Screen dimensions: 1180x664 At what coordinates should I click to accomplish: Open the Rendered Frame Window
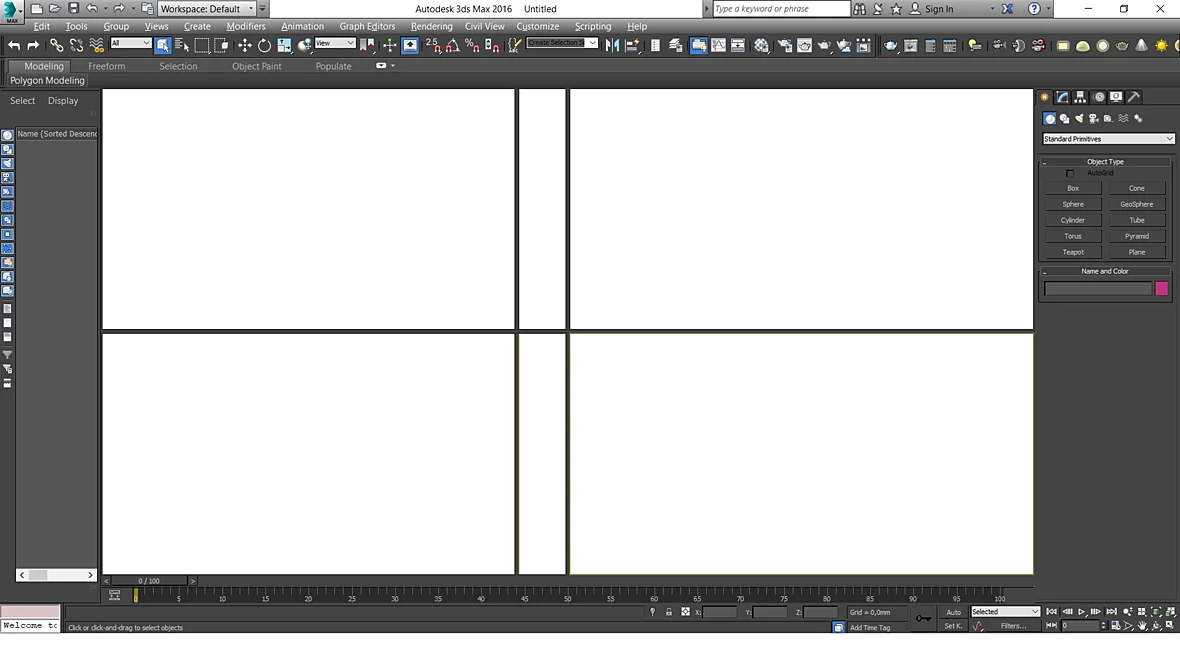click(x=804, y=46)
